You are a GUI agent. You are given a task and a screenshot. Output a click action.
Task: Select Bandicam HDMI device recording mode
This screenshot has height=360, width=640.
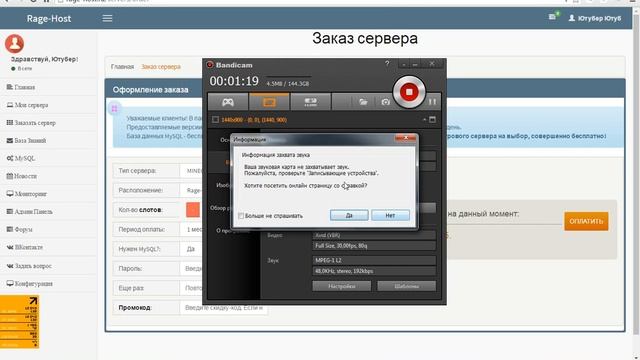pos(311,102)
